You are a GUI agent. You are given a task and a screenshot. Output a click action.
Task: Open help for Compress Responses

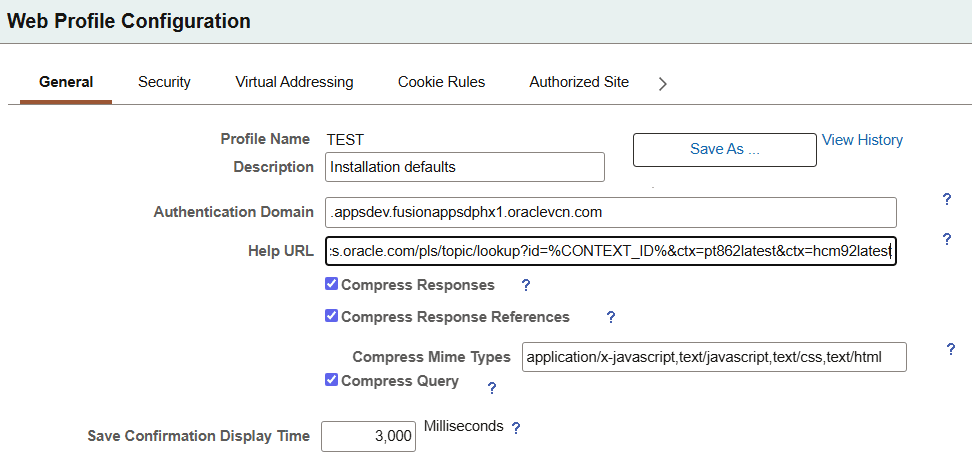pos(526,285)
